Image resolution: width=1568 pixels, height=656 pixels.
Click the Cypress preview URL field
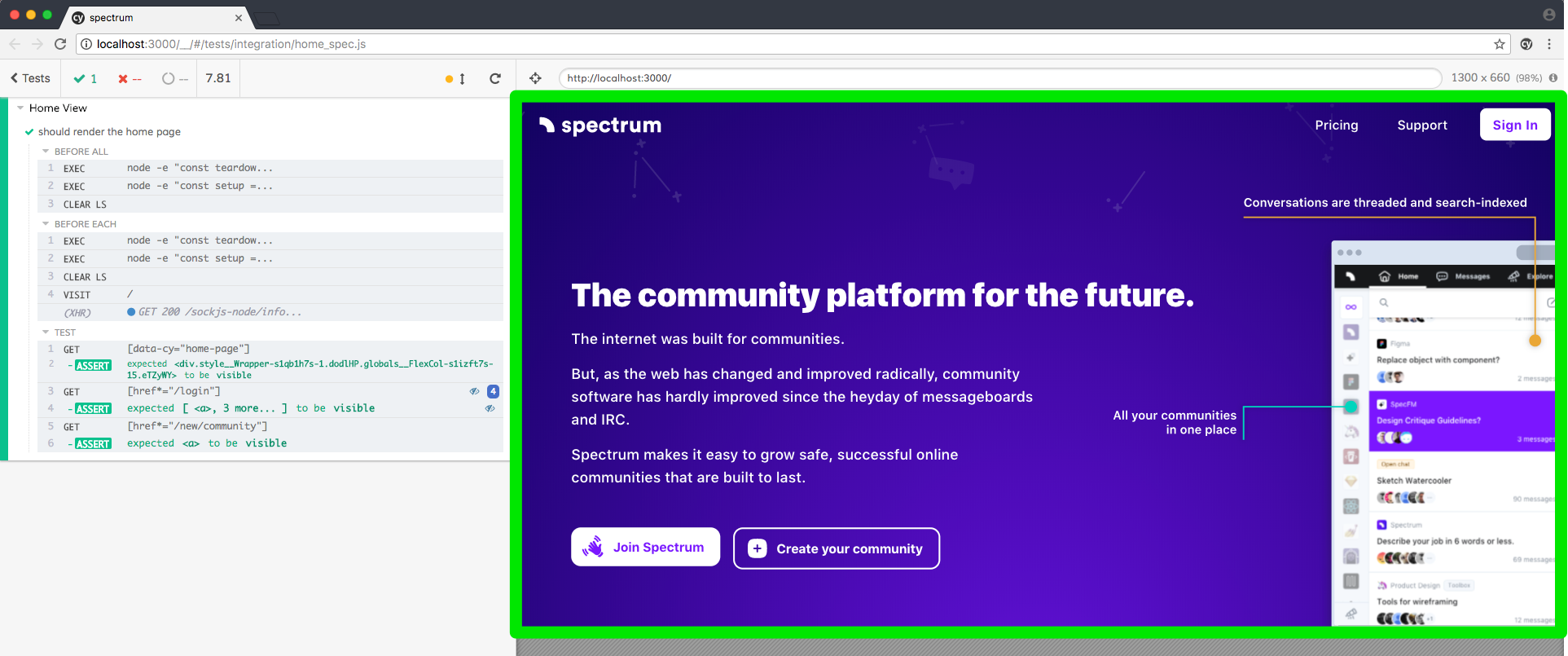1000,78
